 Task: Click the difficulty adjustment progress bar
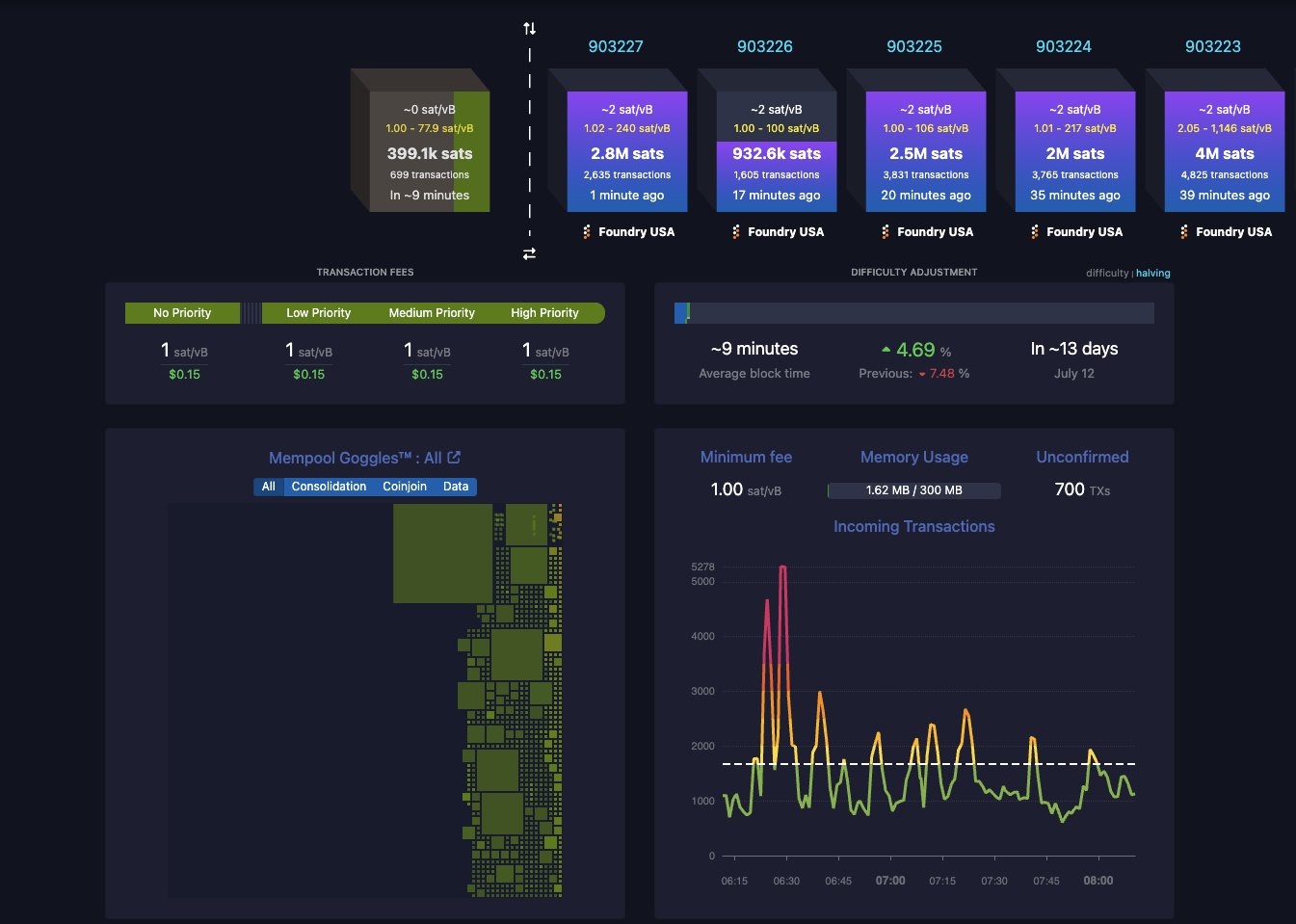914,313
